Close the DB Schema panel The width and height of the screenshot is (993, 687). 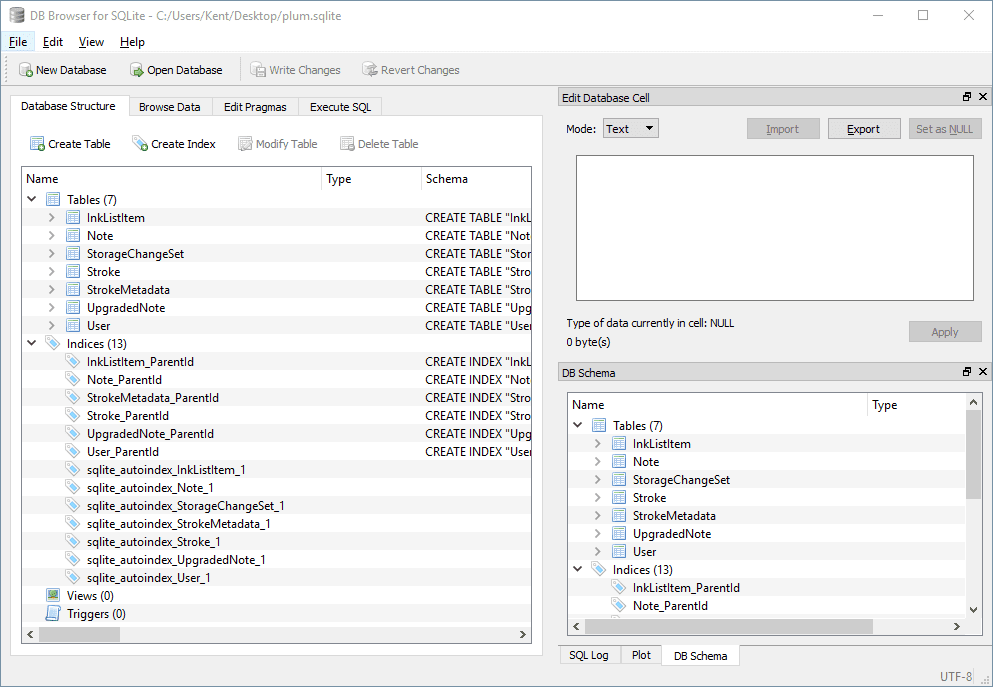pos(983,372)
